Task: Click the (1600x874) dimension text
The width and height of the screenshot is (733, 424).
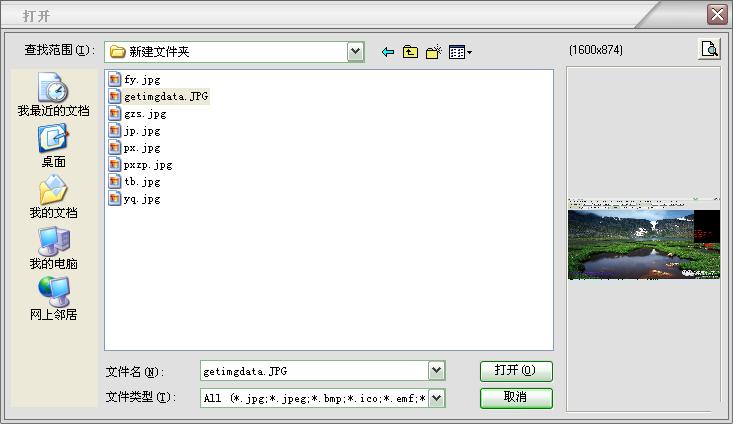Action: (596, 50)
